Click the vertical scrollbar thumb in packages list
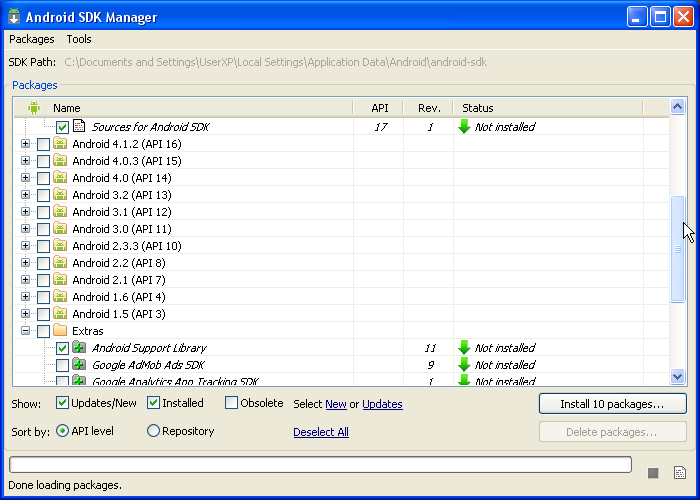Viewport: 700px width, 500px height. click(677, 249)
